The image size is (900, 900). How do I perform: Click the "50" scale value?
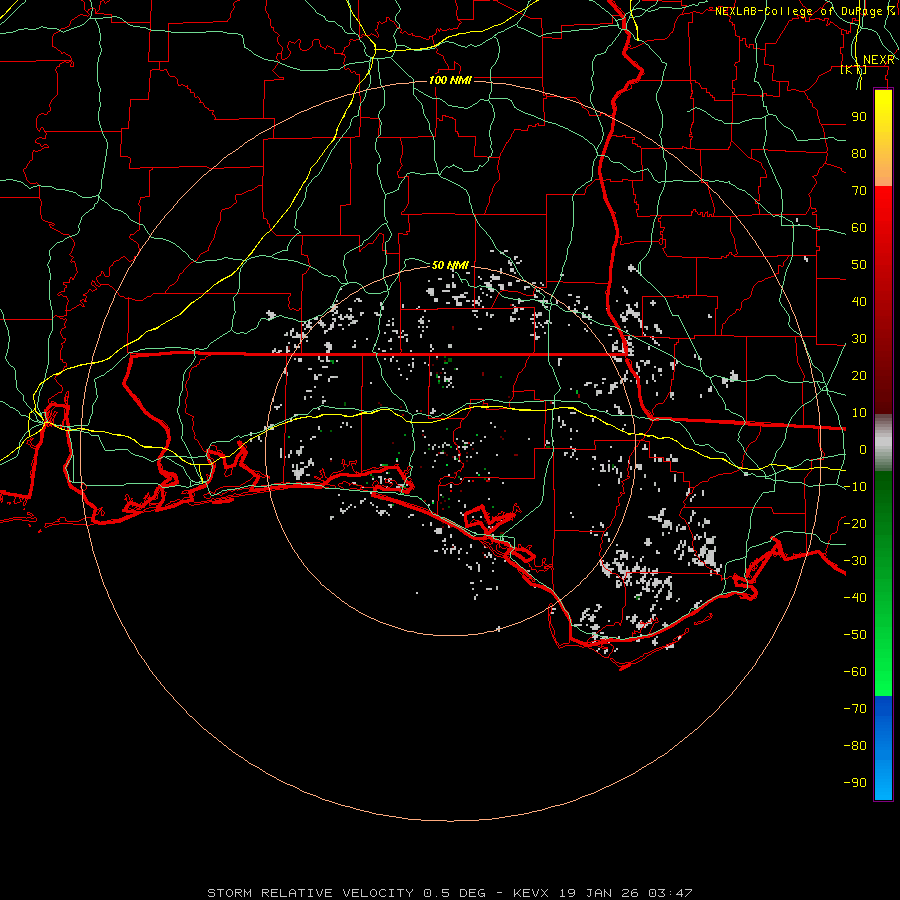(x=859, y=265)
